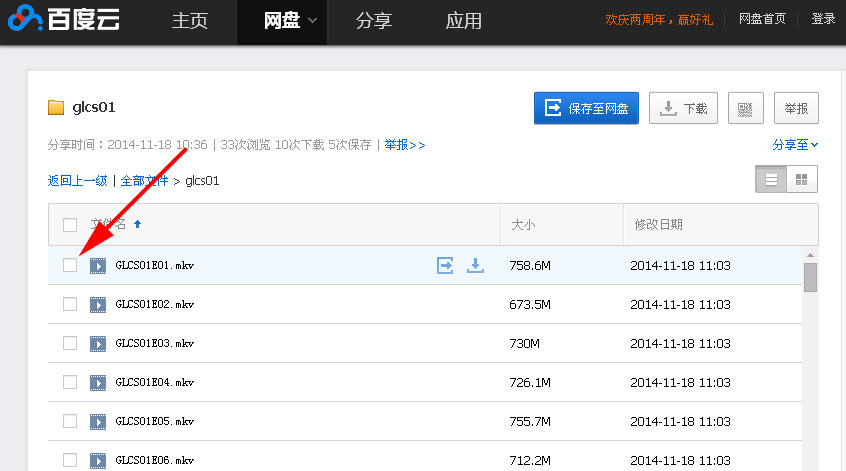Click the size value 755.7M
Image resolution: width=846 pixels, height=471 pixels.
(x=530, y=421)
